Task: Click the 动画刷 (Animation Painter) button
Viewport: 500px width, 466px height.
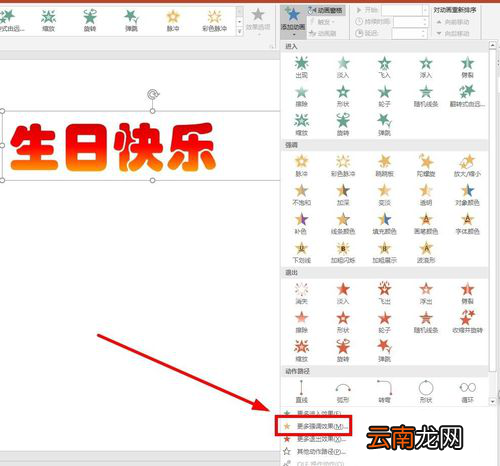Action: click(x=323, y=33)
